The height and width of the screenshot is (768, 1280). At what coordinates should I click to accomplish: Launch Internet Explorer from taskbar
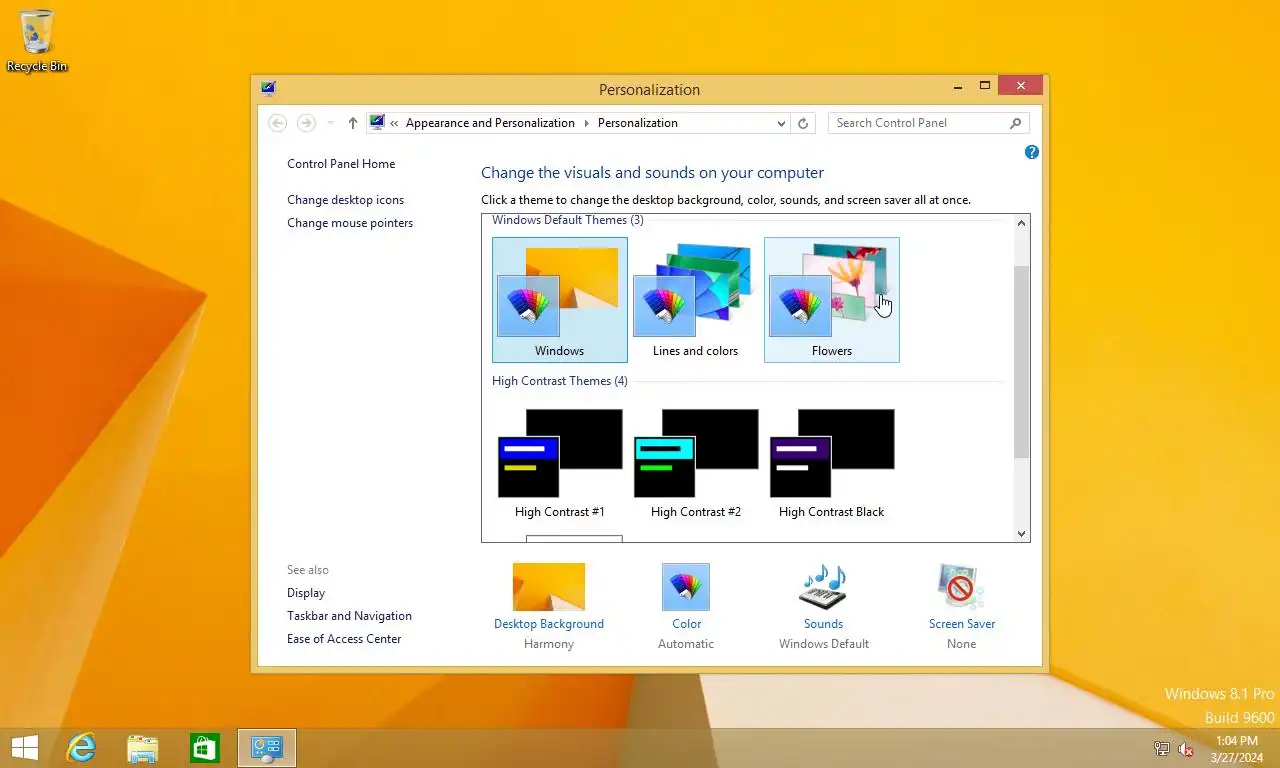coord(81,748)
